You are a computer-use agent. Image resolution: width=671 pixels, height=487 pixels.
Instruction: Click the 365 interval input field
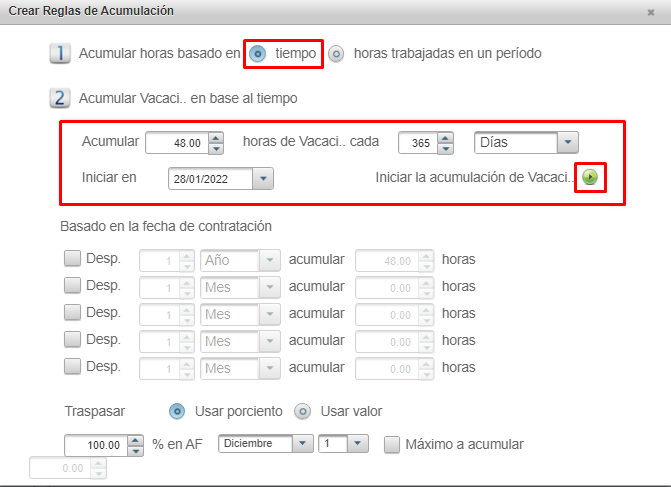coord(416,143)
